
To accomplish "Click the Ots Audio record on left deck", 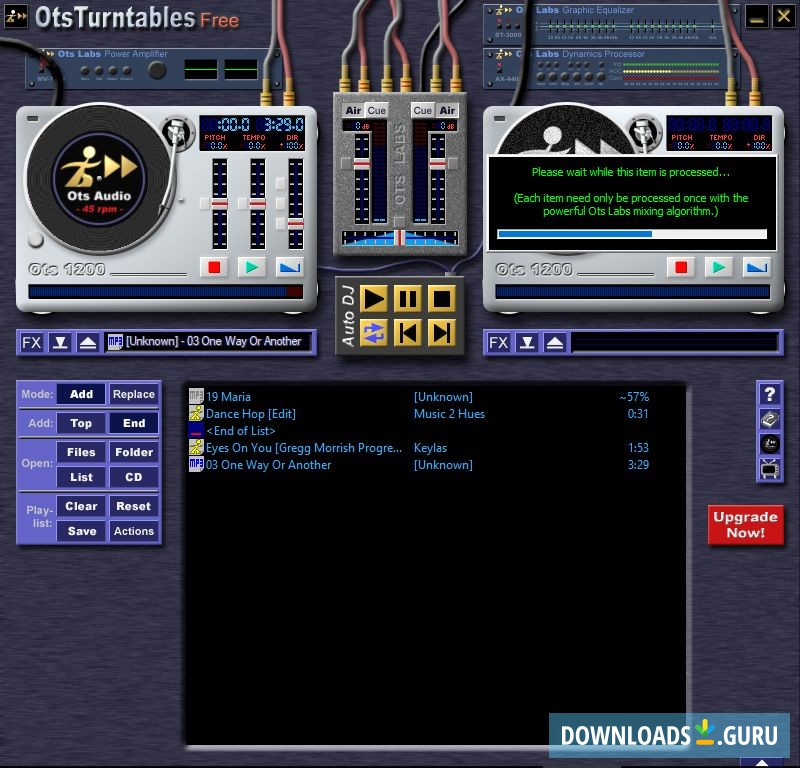I will tap(99, 179).
